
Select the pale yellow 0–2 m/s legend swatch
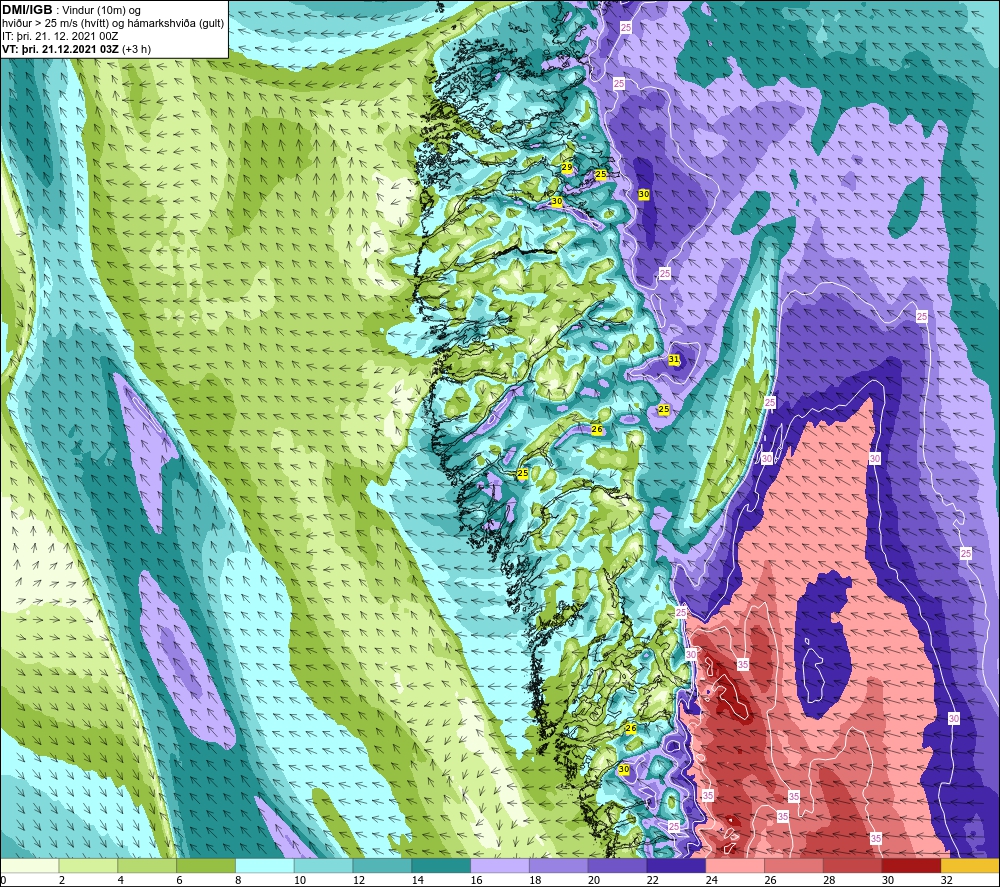[x=29, y=865]
